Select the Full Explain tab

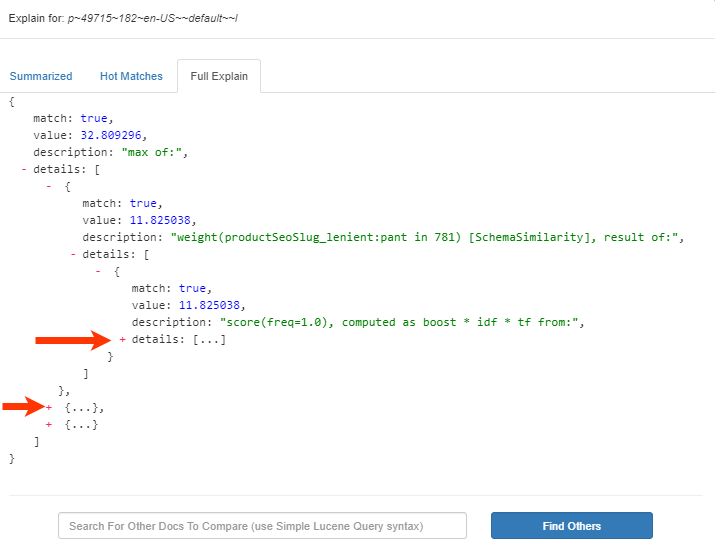click(x=219, y=76)
